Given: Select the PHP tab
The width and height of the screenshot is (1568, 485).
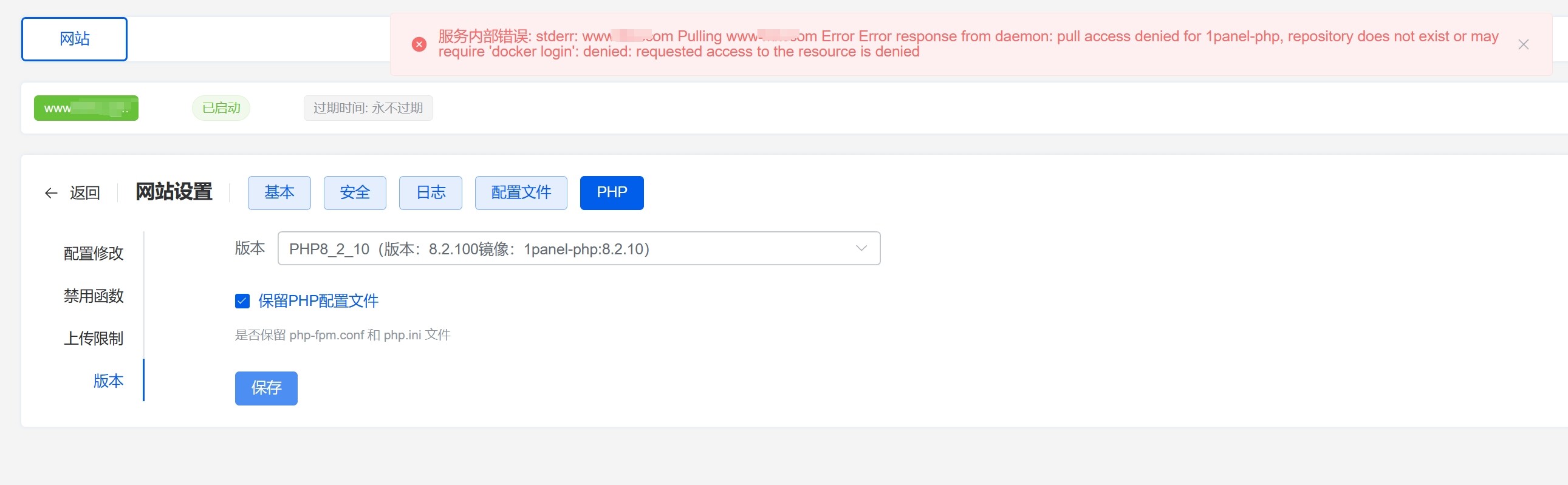Looking at the screenshot, I should (612, 193).
